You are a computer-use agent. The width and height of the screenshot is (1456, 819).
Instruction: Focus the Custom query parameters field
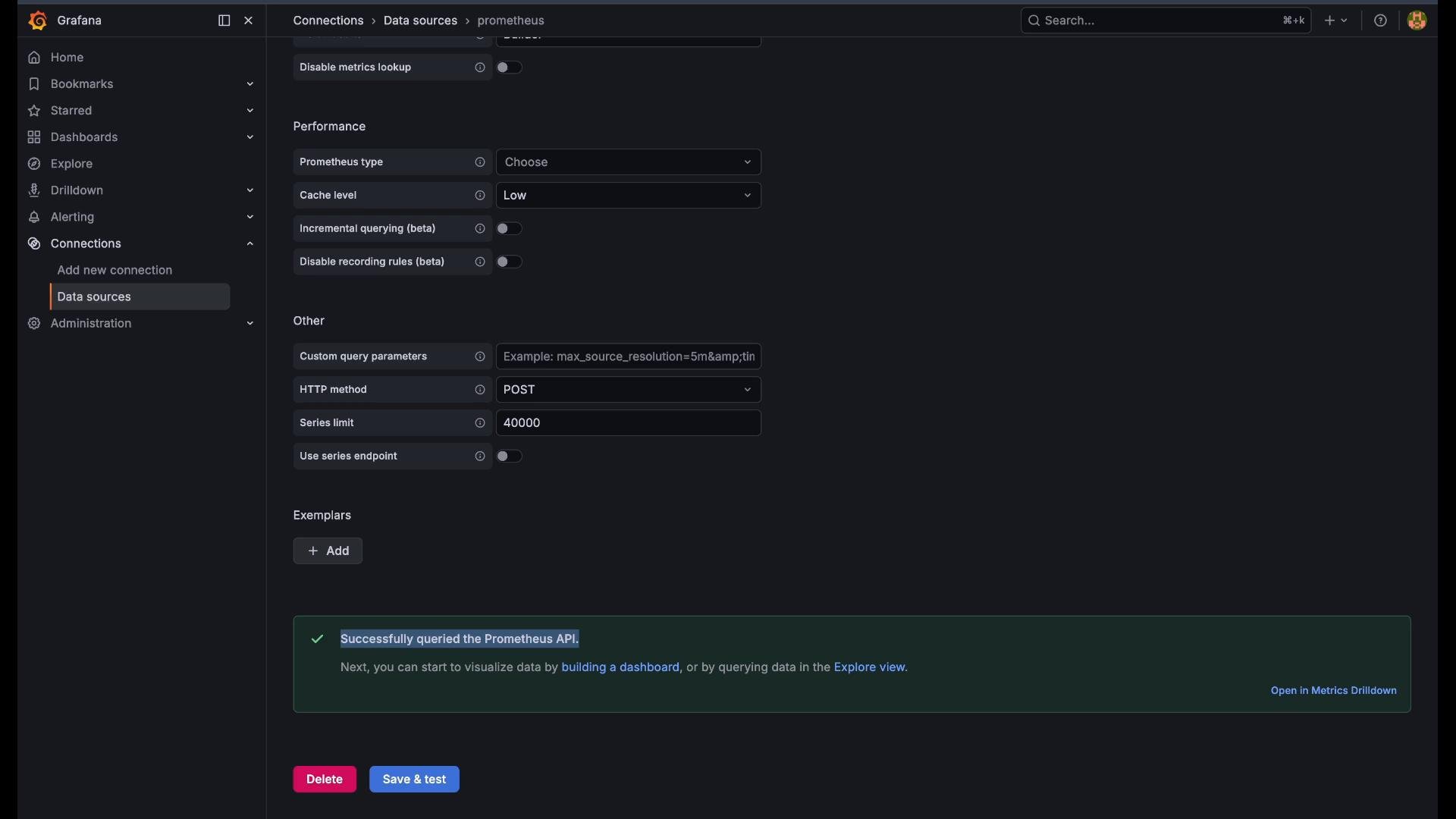(629, 356)
